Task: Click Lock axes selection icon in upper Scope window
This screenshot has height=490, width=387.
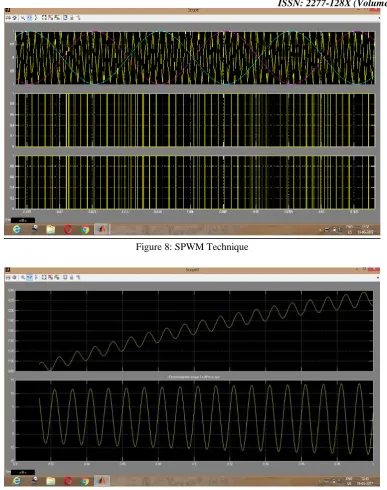Action: (x=72, y=18)
